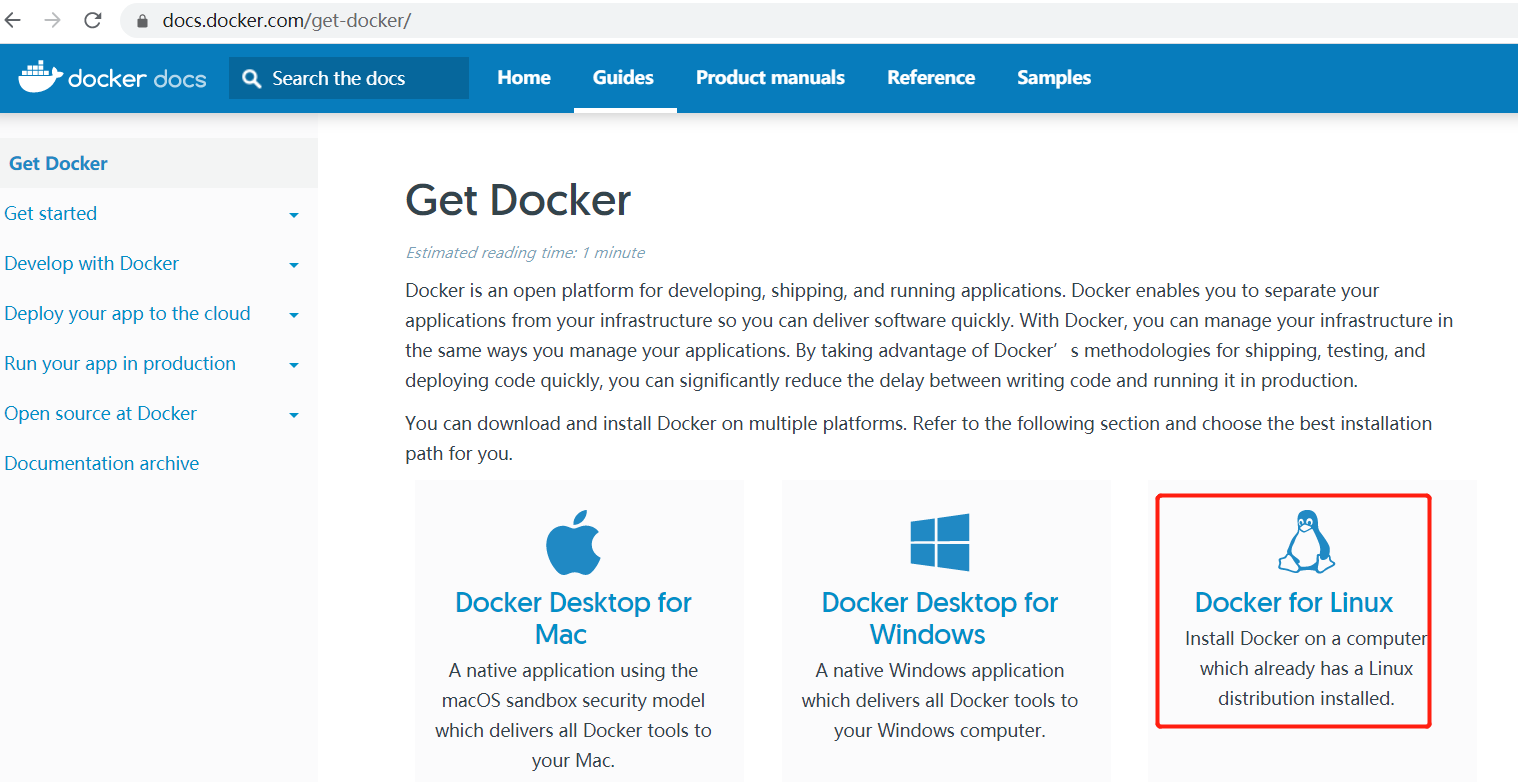Click the magnifier icon in search box
The height and width of the screenshot is (782, 1518).
click(252, 78)
